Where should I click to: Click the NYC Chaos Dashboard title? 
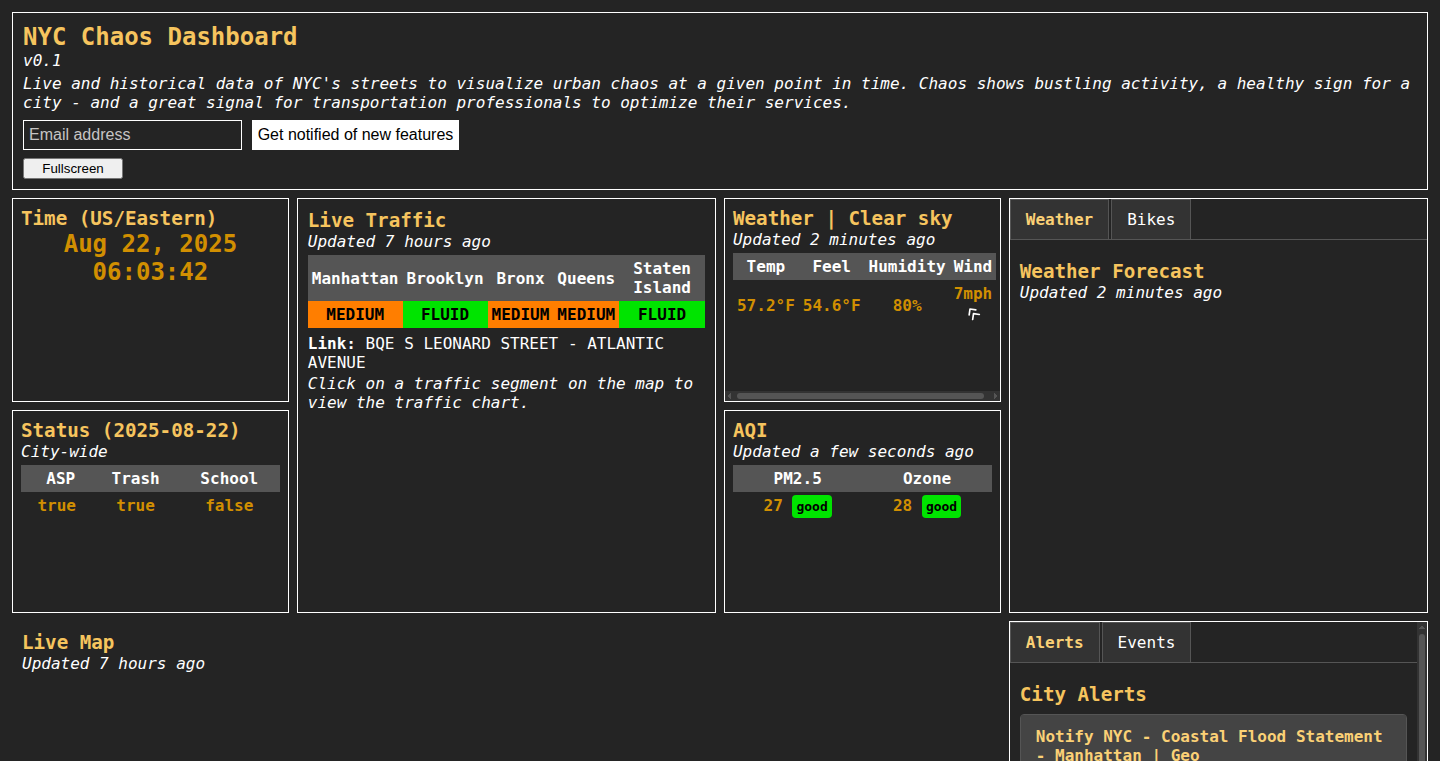160,37
